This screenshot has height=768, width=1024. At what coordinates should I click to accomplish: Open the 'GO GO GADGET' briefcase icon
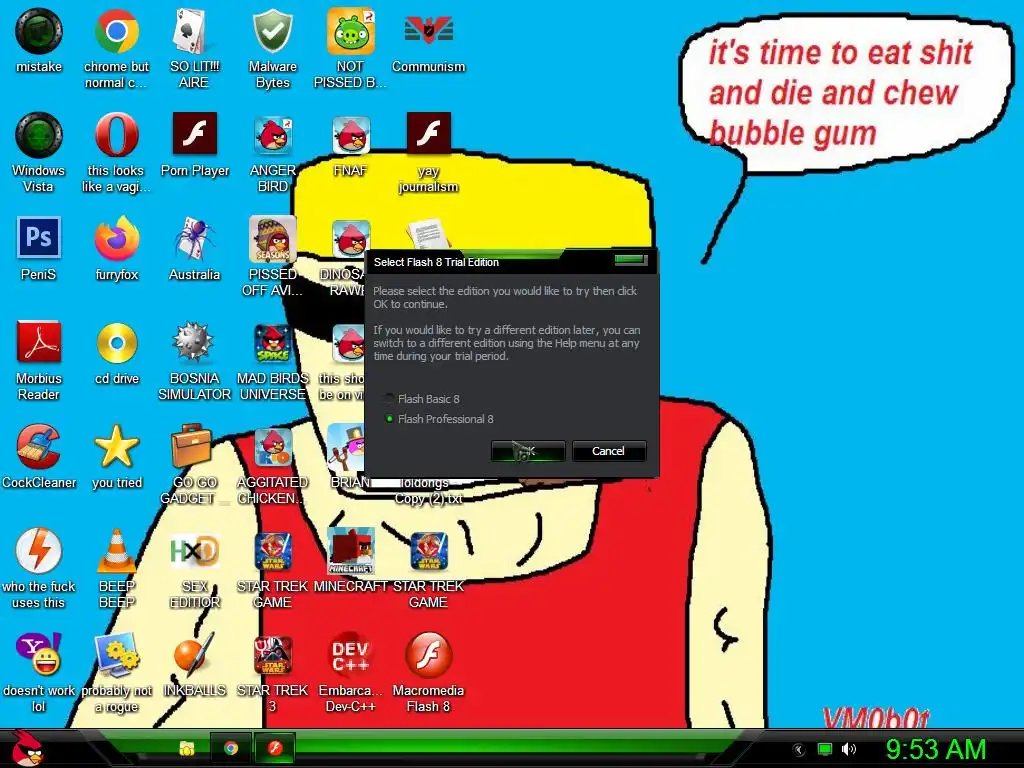191,445
